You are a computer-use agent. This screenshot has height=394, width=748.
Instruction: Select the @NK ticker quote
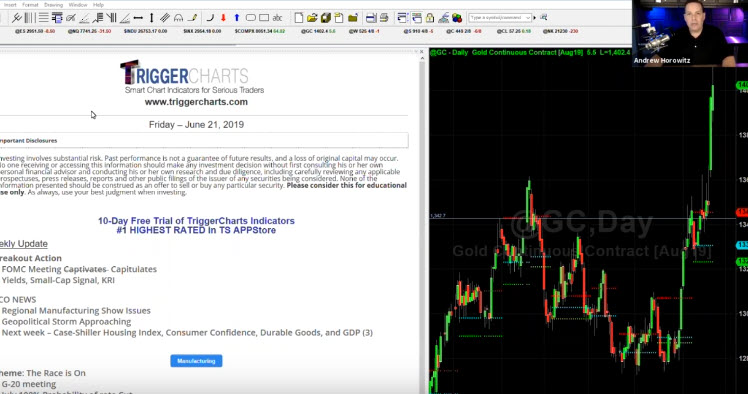pyautogui.click(x=561, y=31)
